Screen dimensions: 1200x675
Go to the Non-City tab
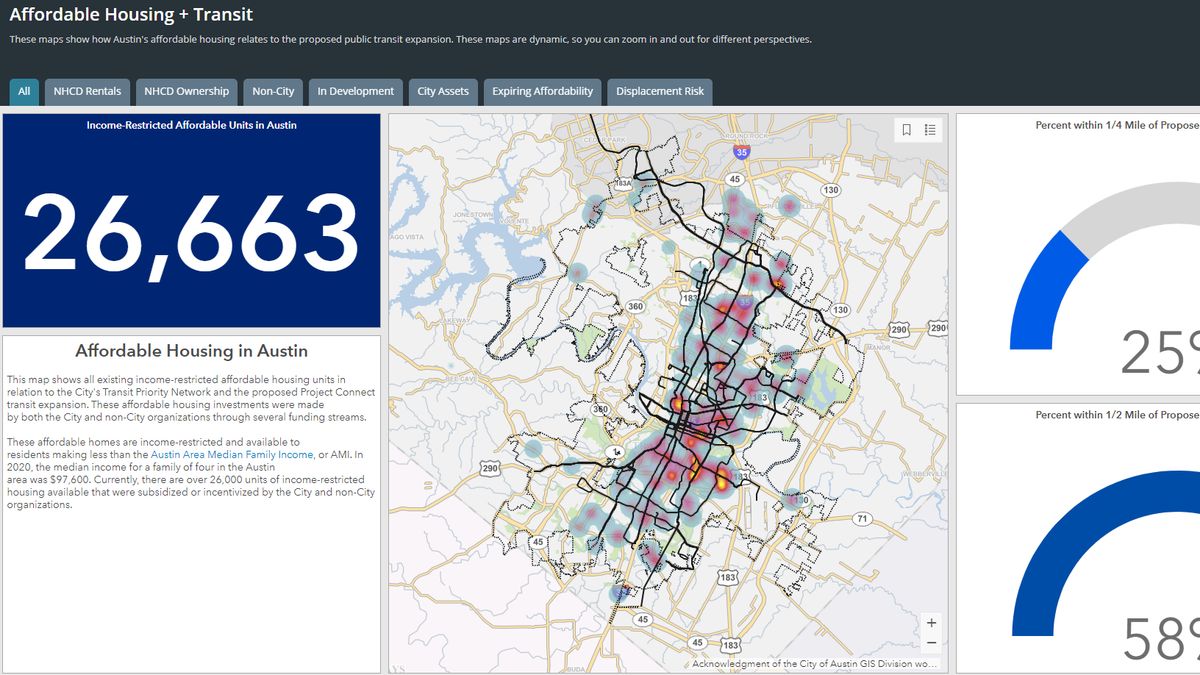coord(273,91)
